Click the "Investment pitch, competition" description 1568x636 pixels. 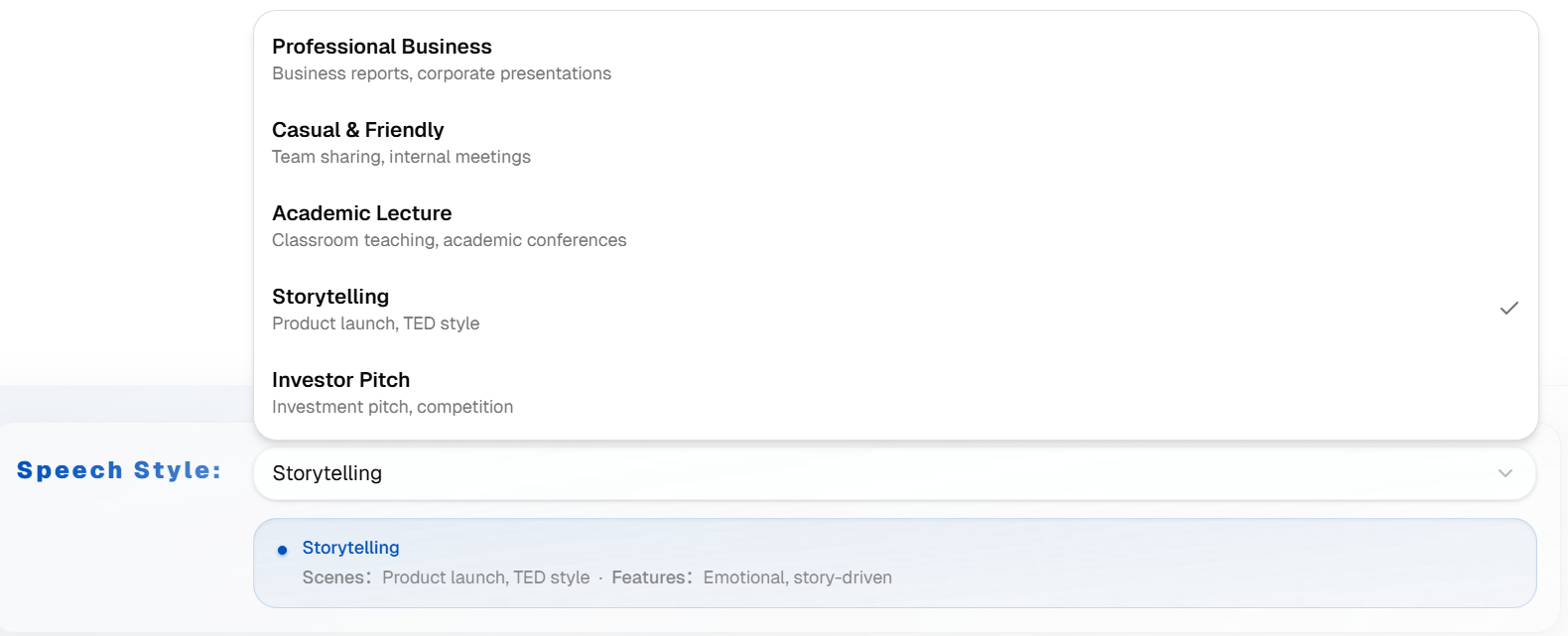coord(392,407)
